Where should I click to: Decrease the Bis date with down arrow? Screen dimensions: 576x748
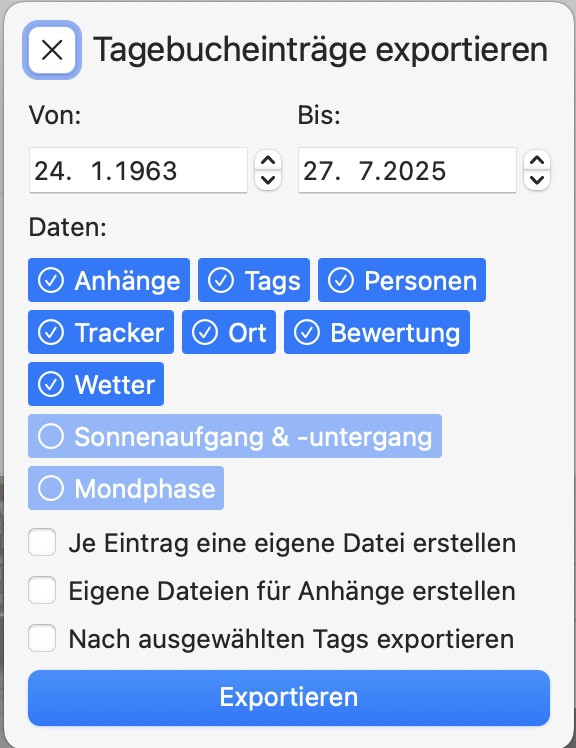[x=537, y=180]
